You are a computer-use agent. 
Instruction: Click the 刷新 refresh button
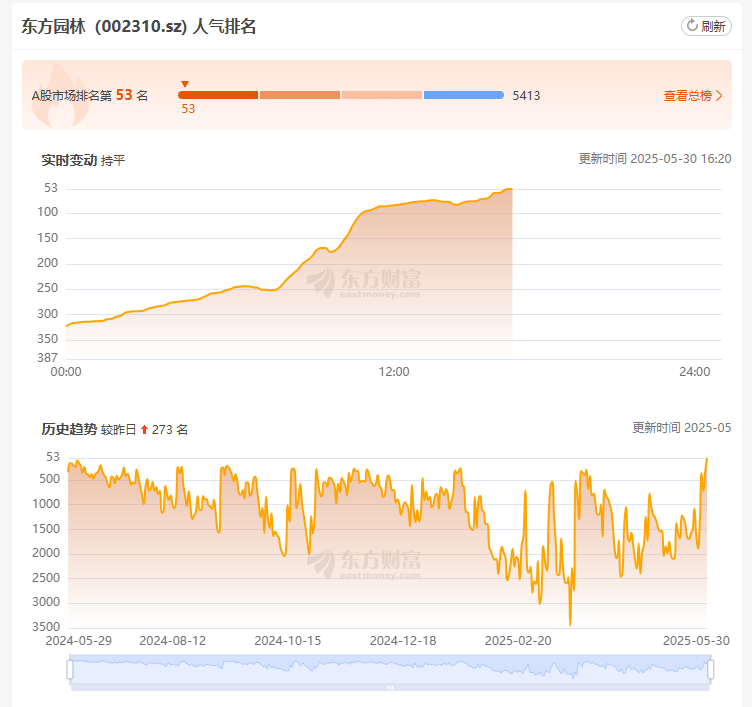click(706, 26)
